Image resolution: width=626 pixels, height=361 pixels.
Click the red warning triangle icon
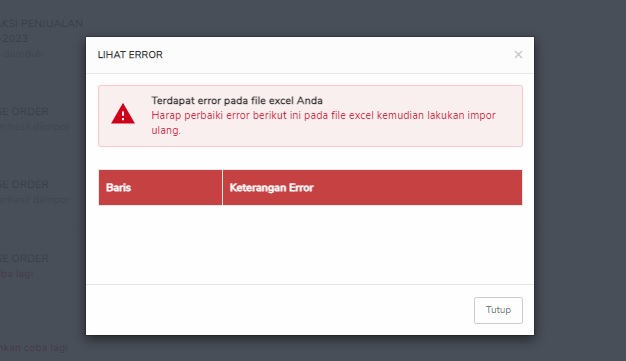point(123,114)
